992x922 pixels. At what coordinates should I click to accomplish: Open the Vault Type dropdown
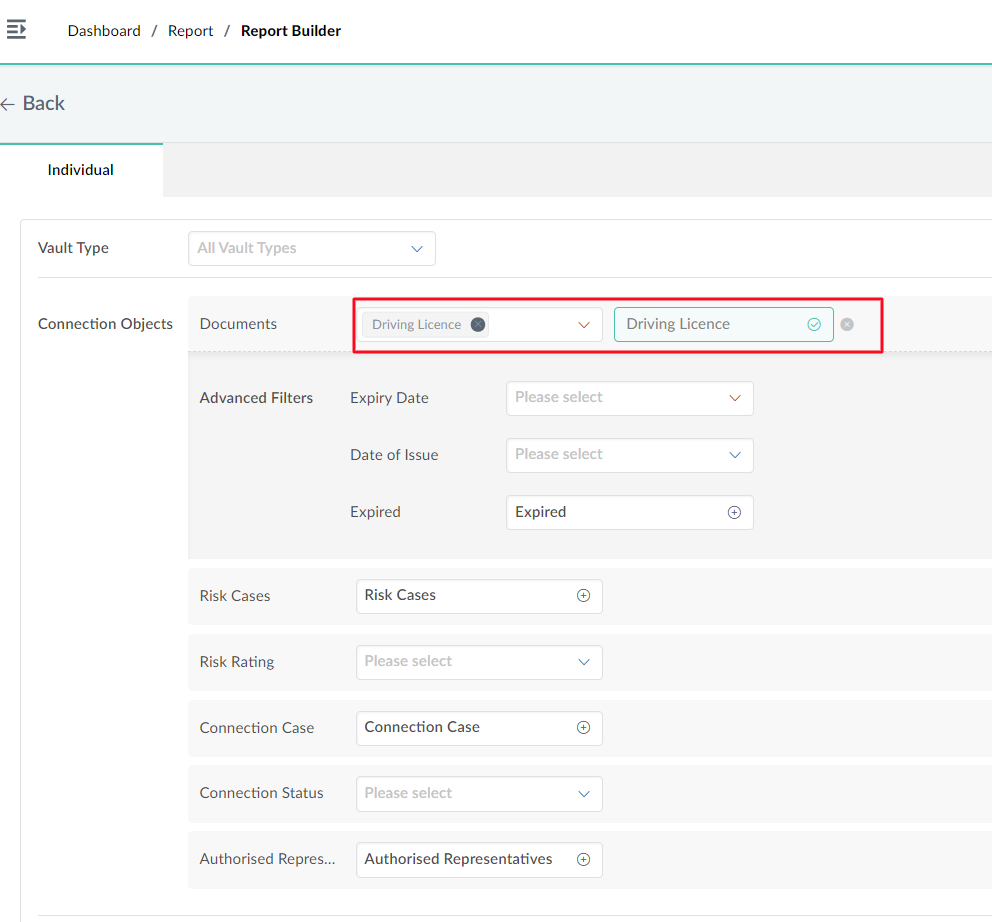coord(311,249)
